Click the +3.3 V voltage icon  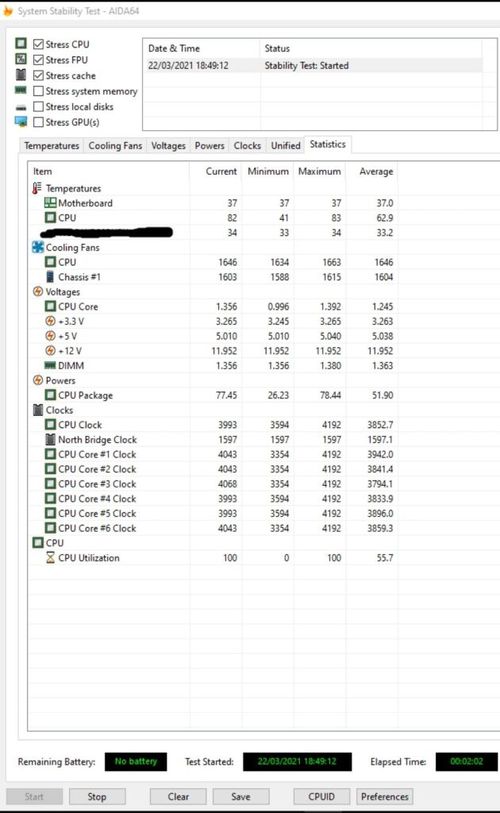pyautogui.click(x=50, y=321)
